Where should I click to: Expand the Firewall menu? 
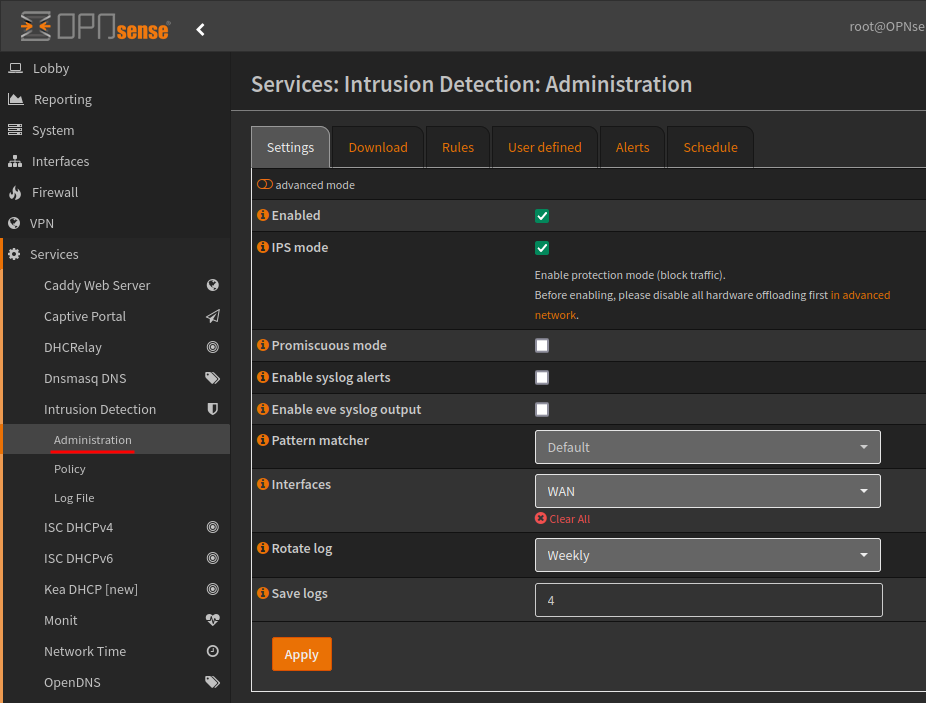tap(115, 193)
